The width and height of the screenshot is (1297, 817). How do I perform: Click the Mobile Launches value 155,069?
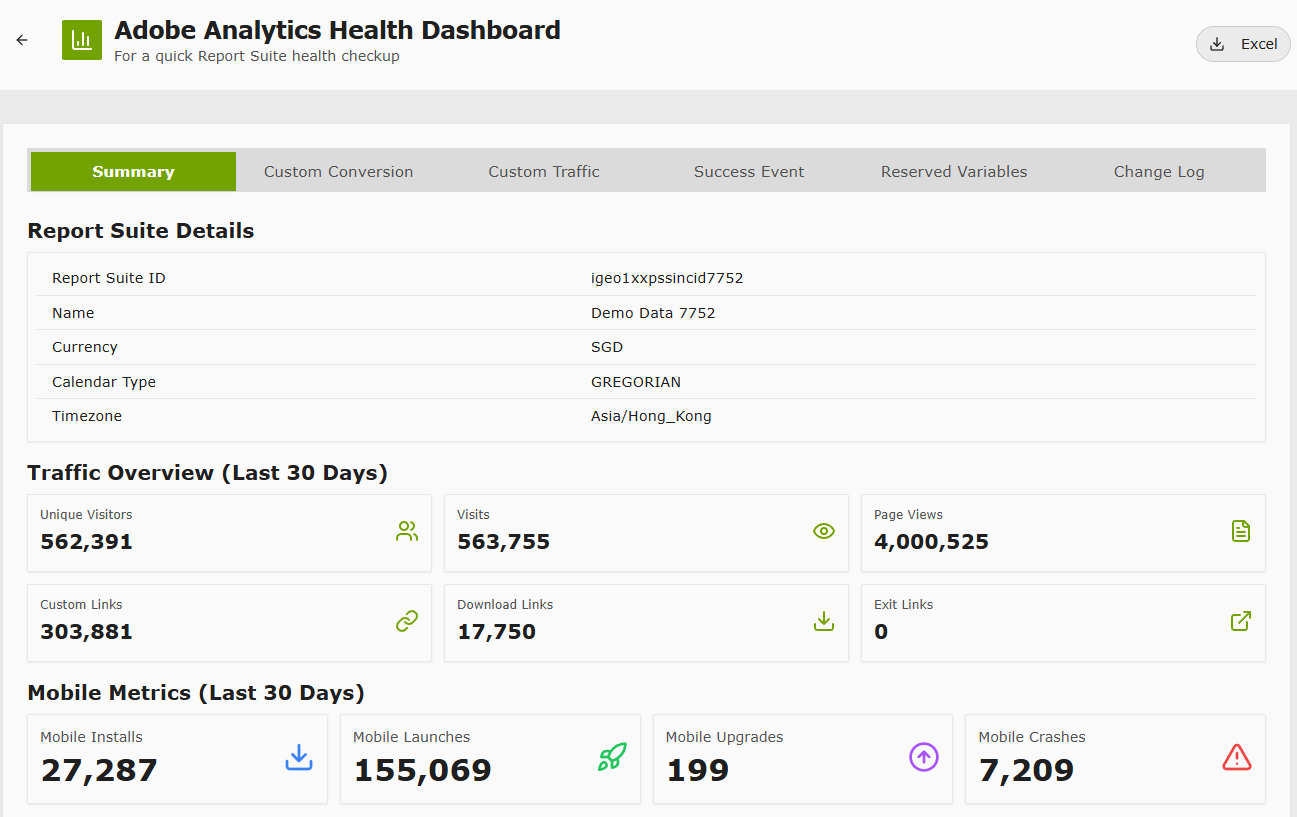pyautogui.click(x=422, y=770)
